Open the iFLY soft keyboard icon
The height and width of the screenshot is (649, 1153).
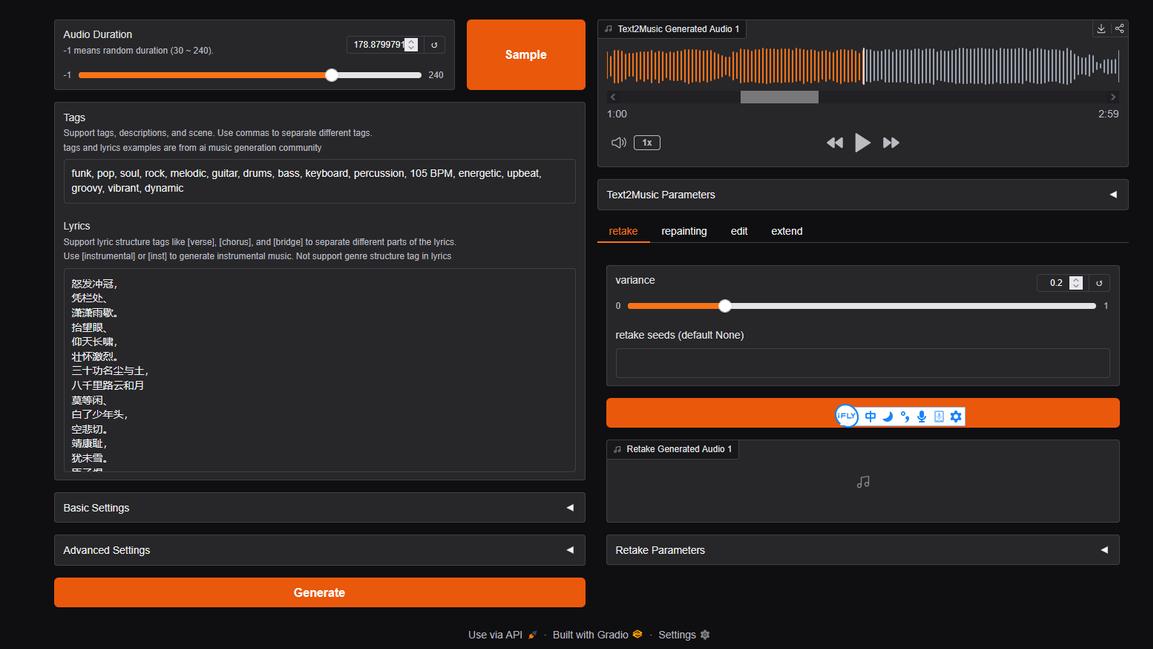[939, 417]
